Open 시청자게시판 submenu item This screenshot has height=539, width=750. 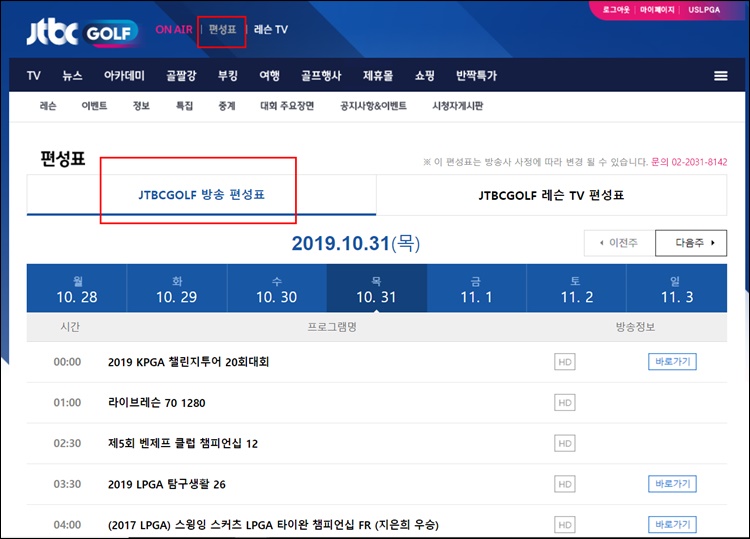458,106
